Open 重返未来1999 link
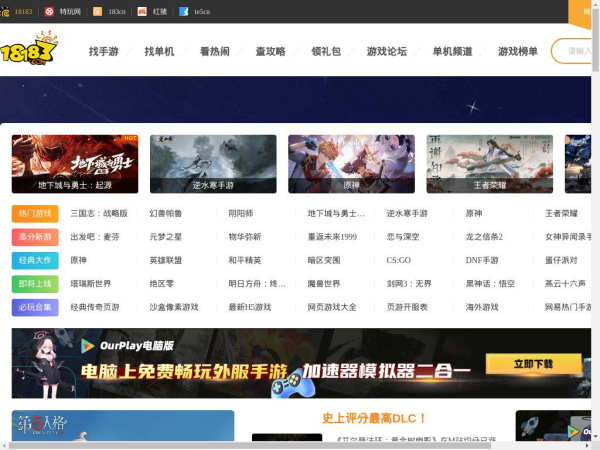This screenshot has width=600, height=450. (332, 237)
